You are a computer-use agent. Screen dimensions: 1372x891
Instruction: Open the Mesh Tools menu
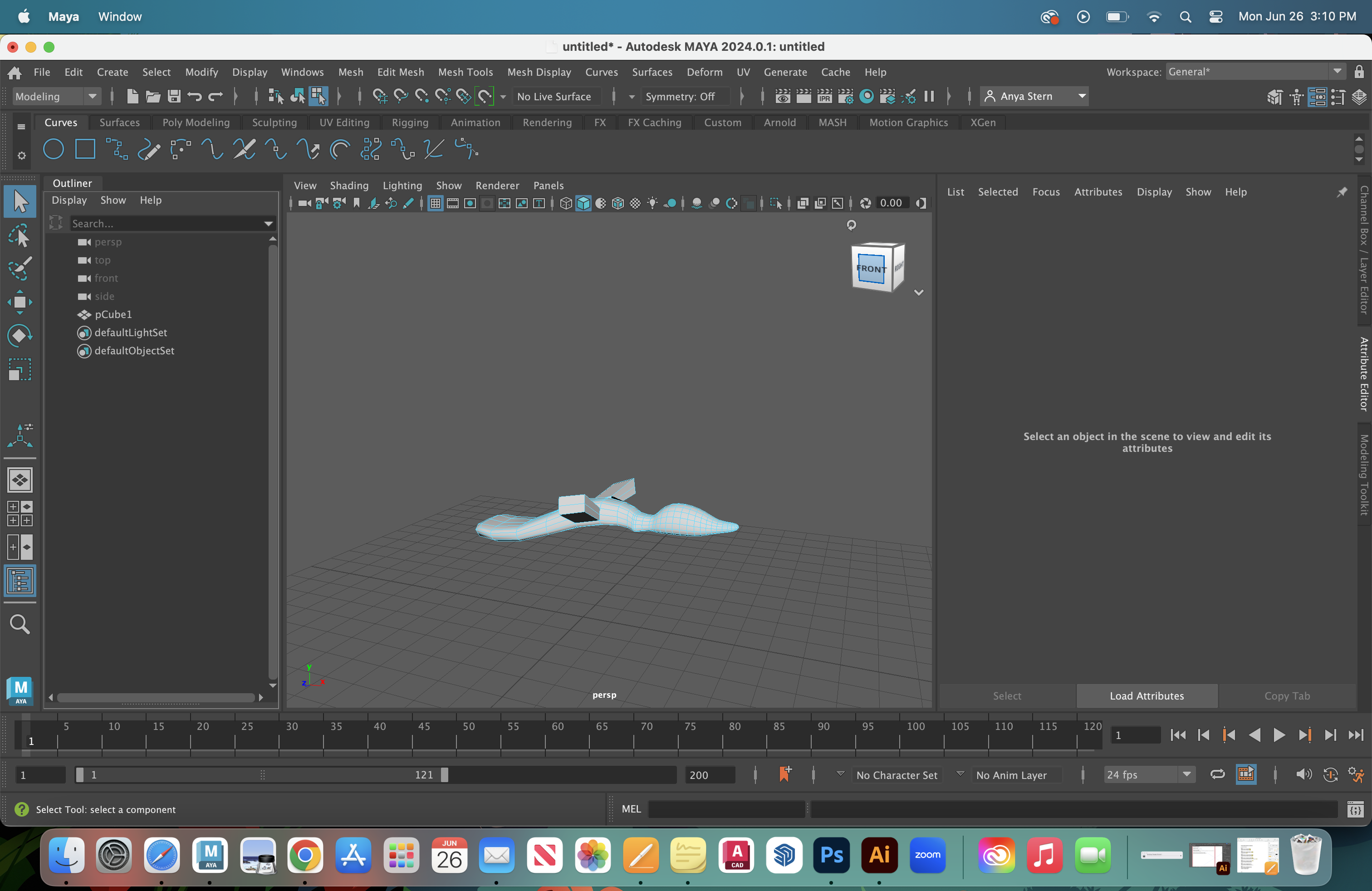(465, 72)
